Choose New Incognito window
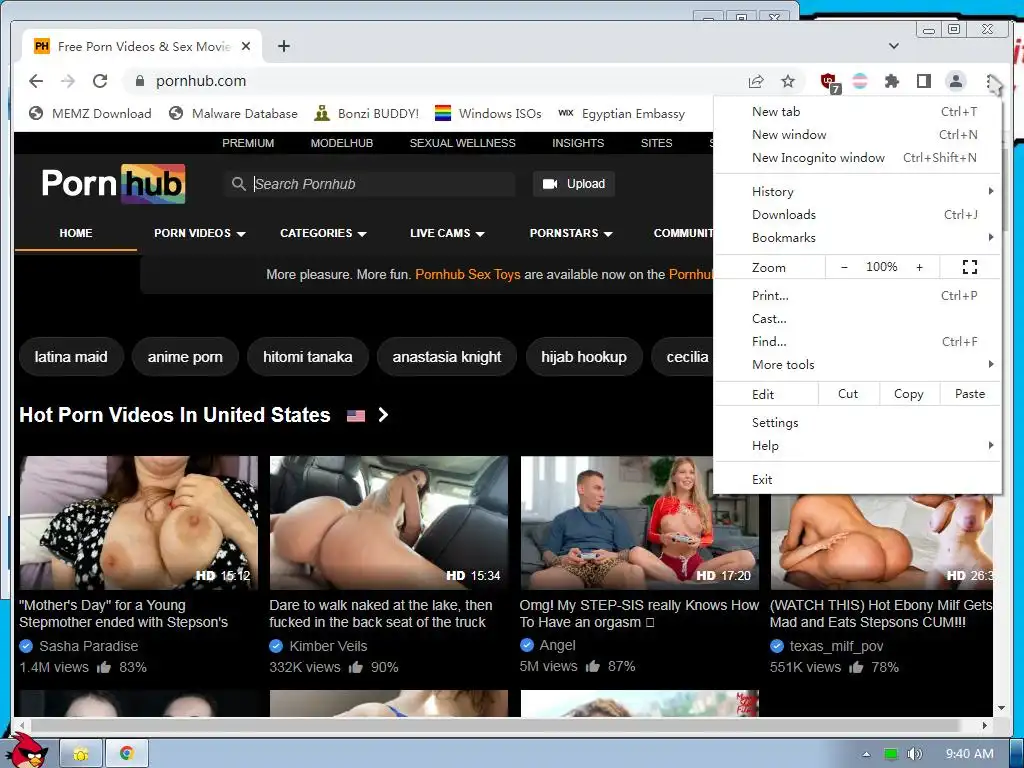This screenshot has height=768, width=1024. (x=857, y=157)
